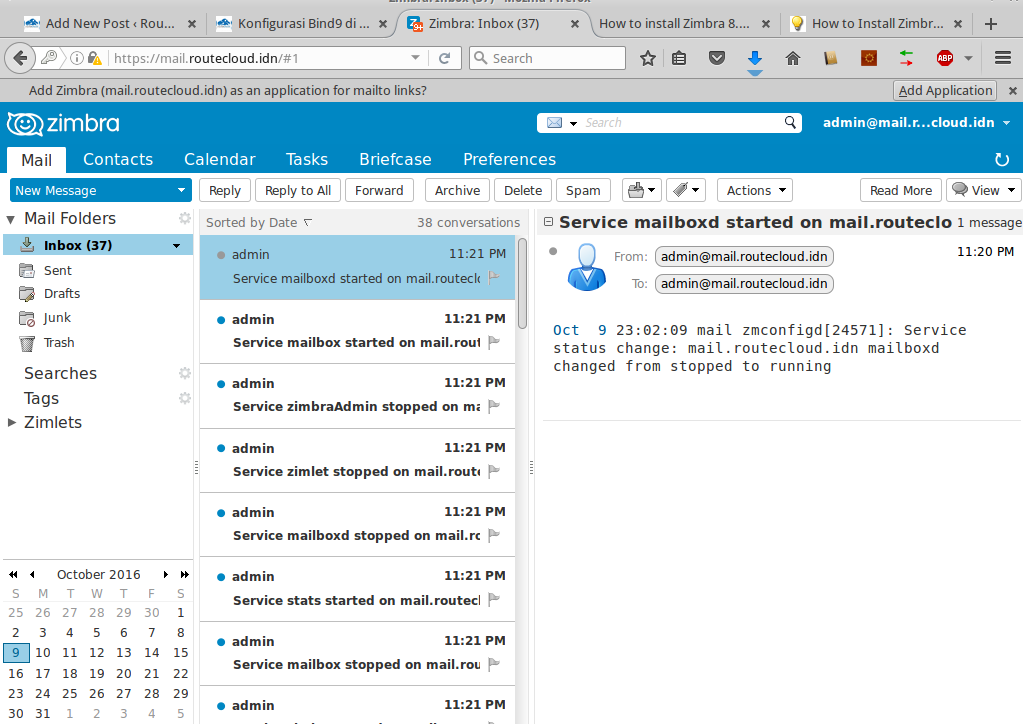Collapse the Mail Folders tree

[10, 219]
